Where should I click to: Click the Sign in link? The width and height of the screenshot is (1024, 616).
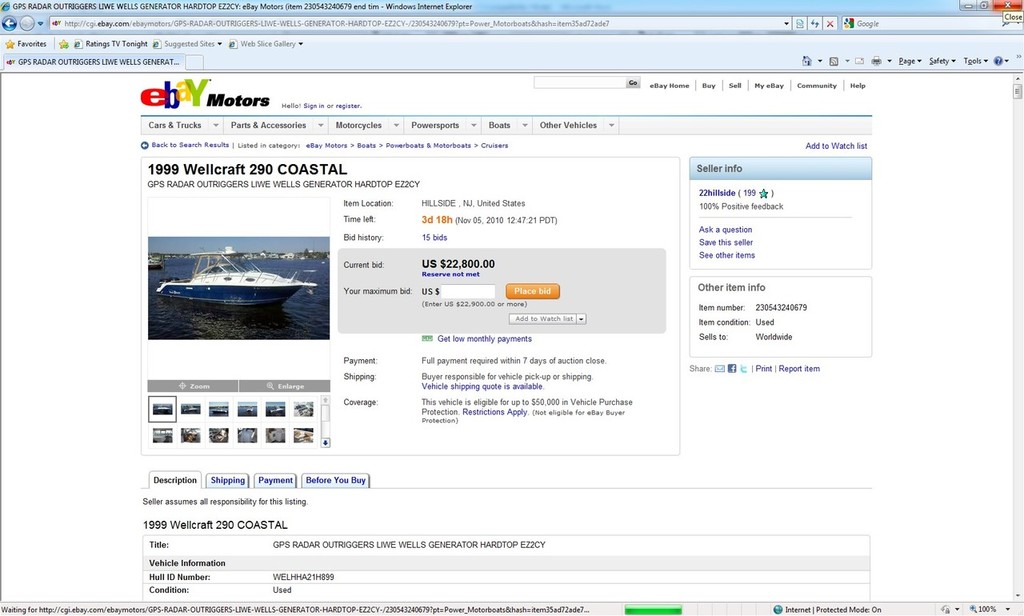(x=313, y=106)
